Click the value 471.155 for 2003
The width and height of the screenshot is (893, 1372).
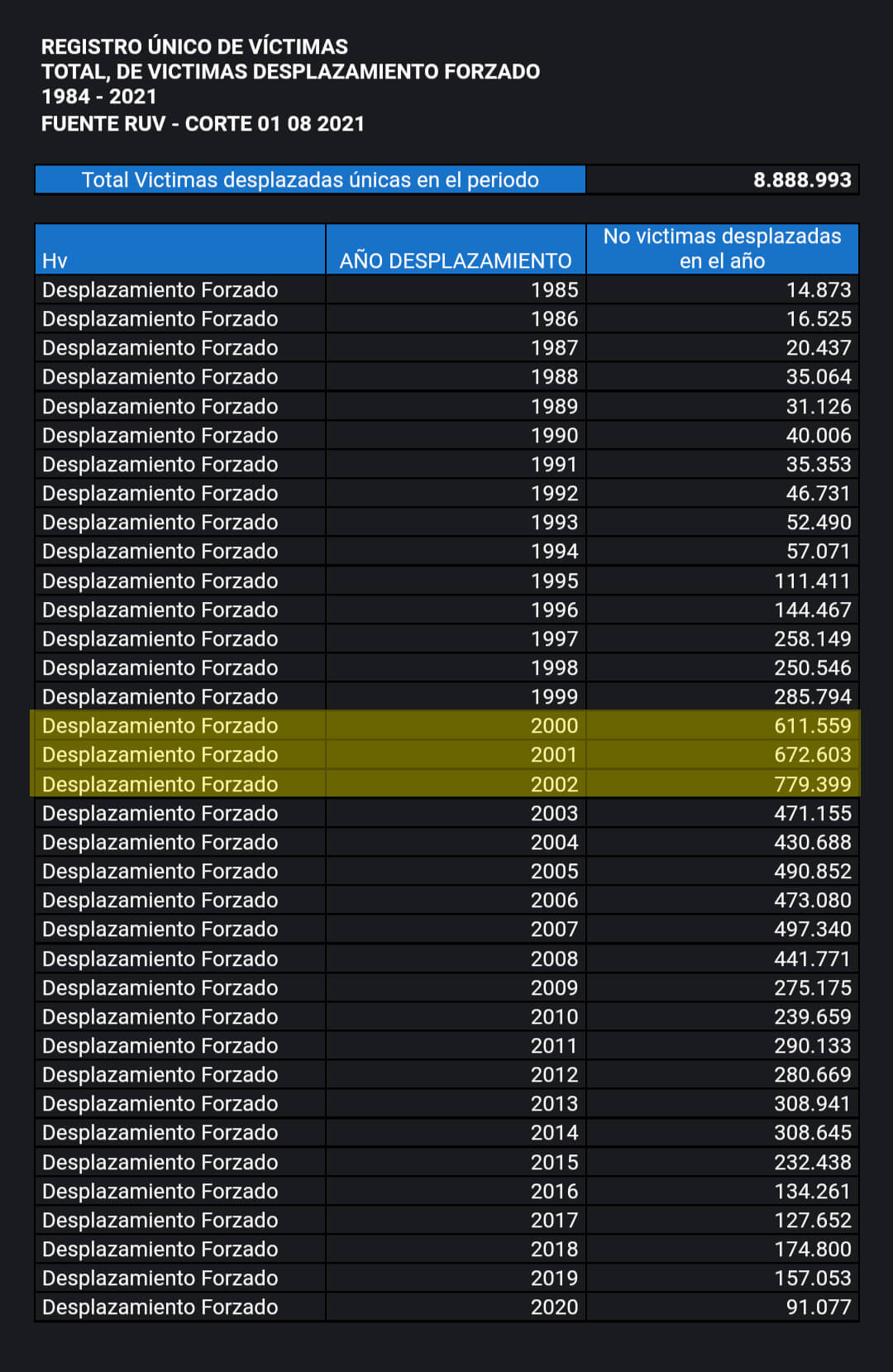pos(813,814)
